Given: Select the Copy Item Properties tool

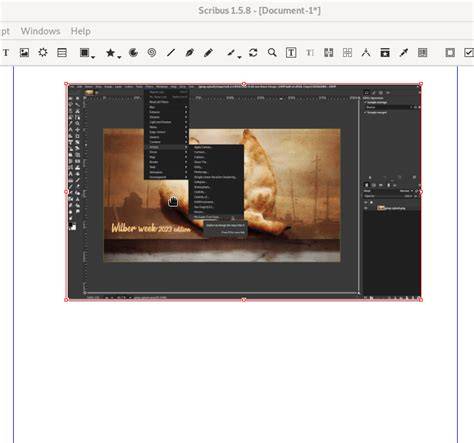Looking at the screenshot, I should point(385,53).
